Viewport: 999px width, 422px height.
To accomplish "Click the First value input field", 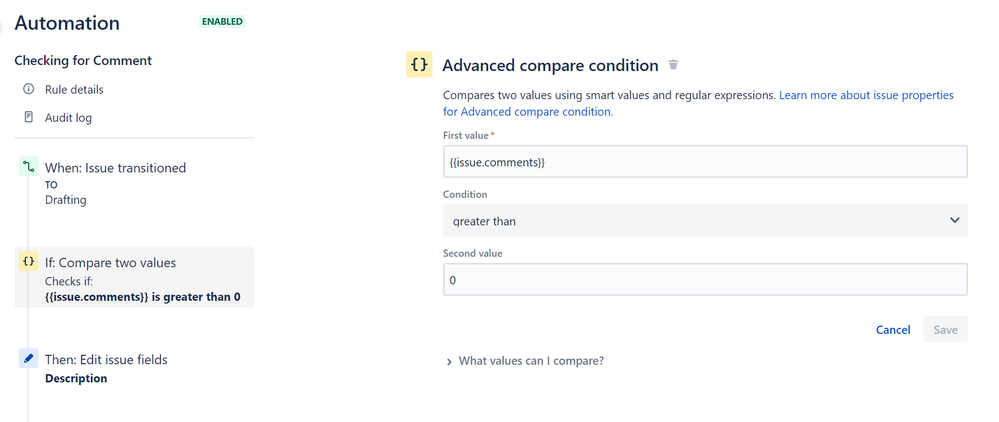I will point(704,162).
